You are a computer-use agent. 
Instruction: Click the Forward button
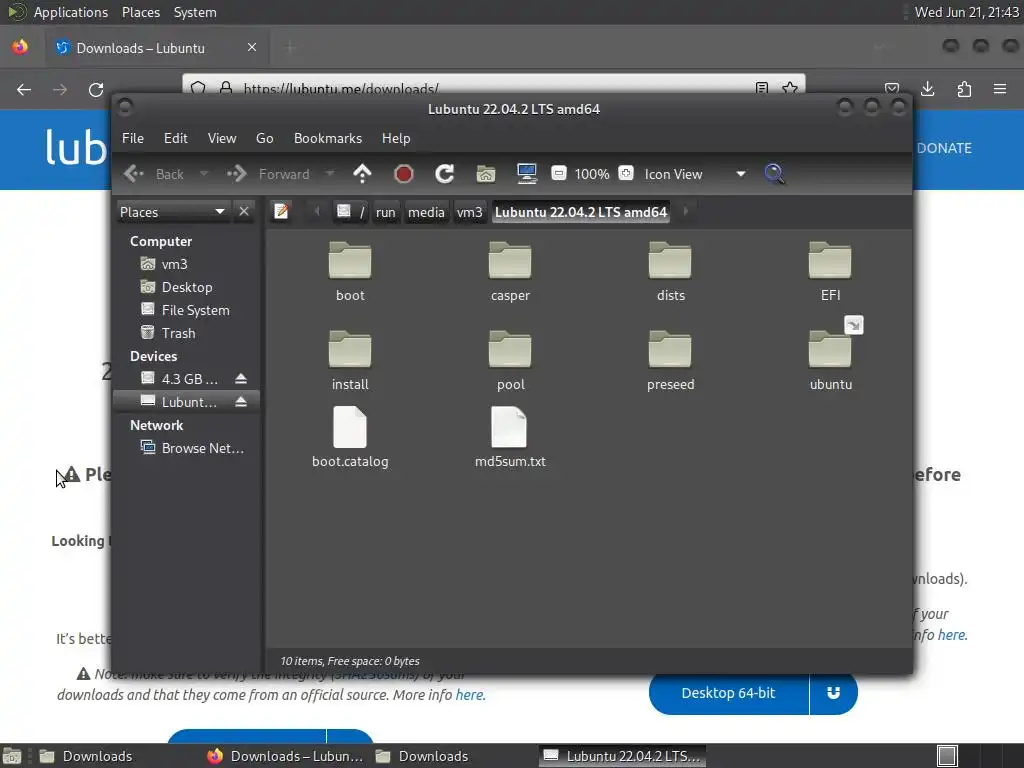269,174
